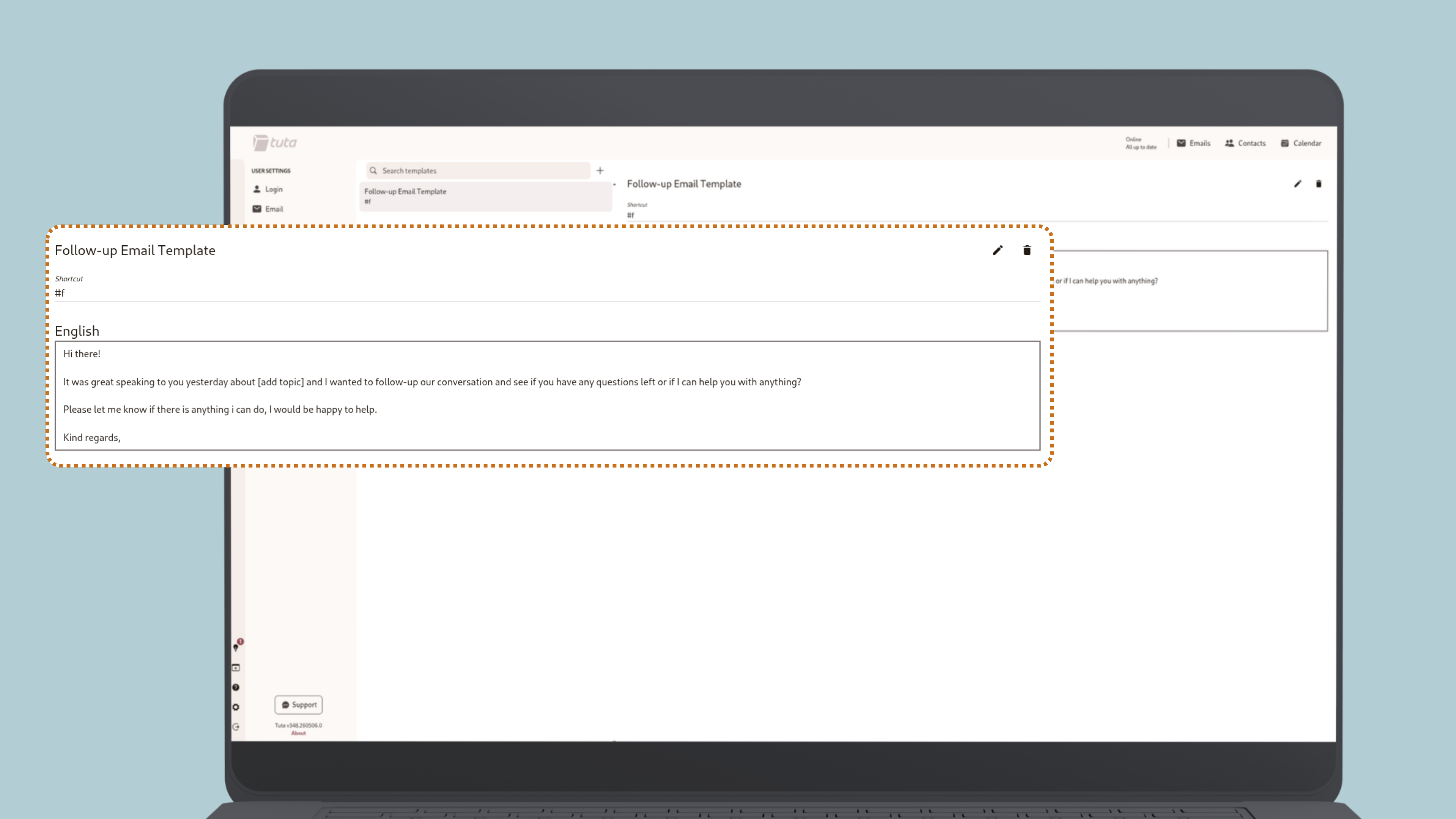This screenshot has height=819, width=1456.
Task: Click the USER SETTINGS heading
Action: (x=271, y=171)
